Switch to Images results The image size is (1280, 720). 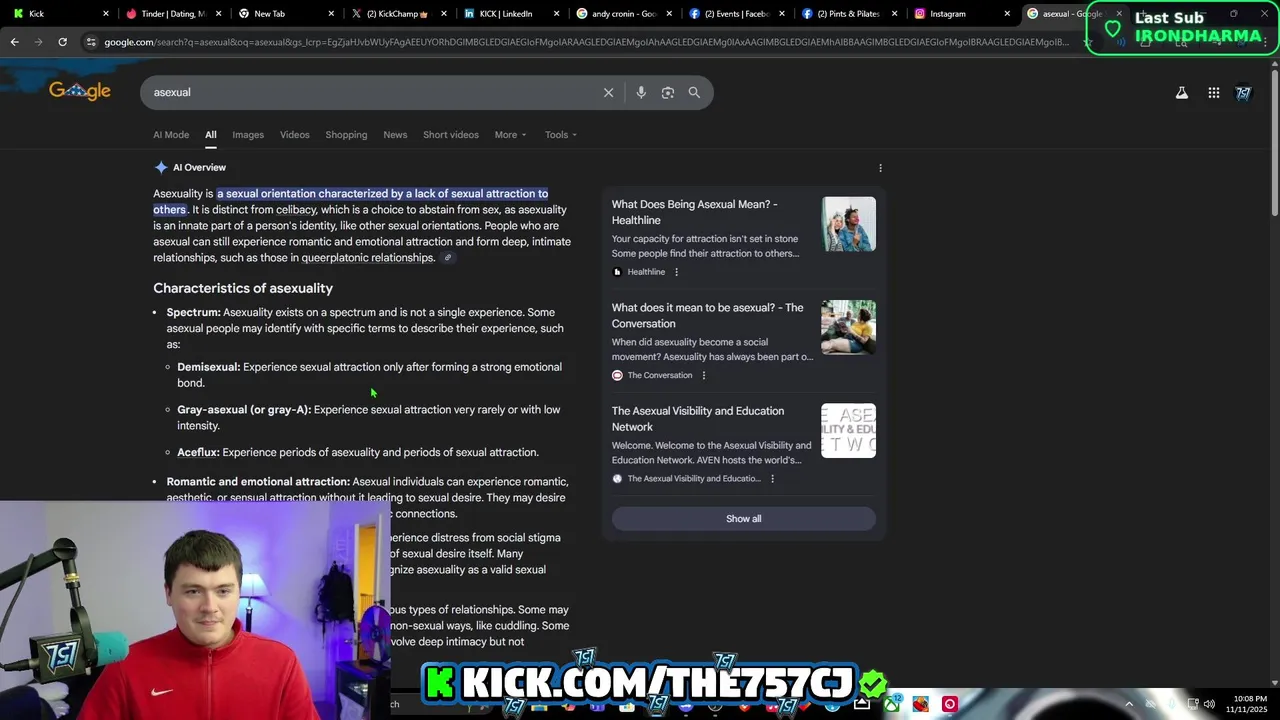tap(248, 135)
